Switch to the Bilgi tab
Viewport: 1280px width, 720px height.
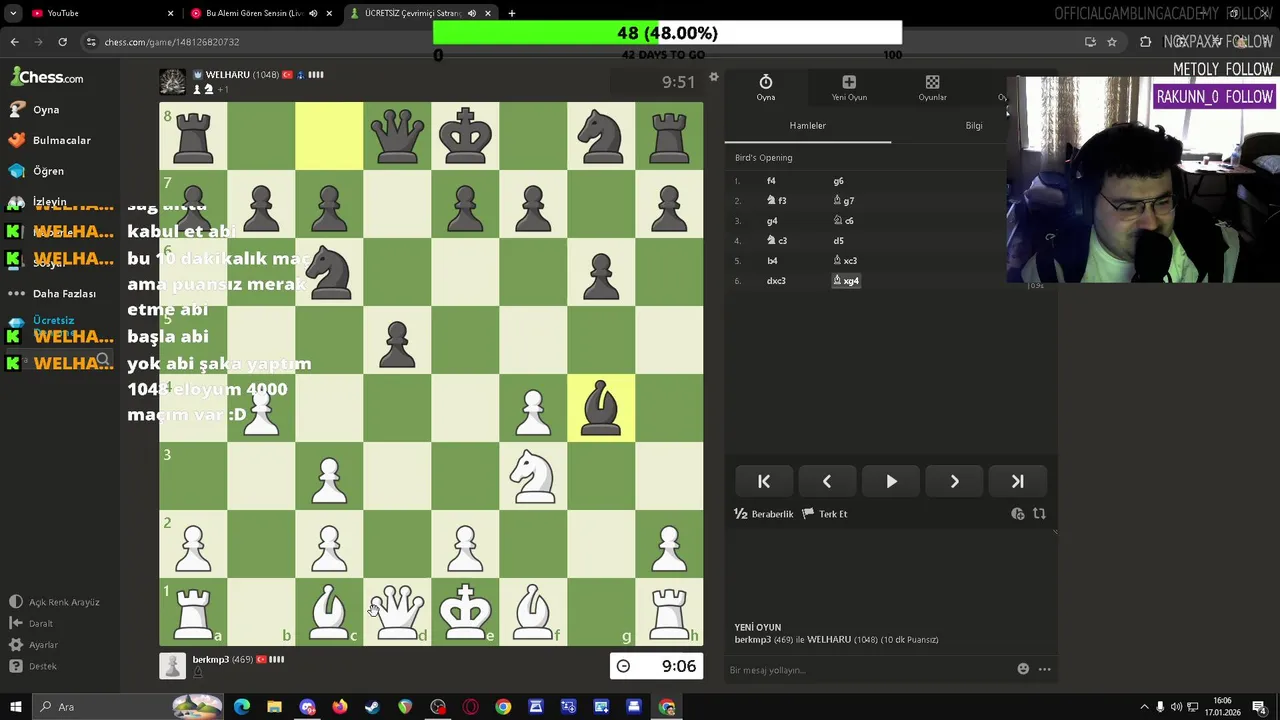[974, 126]
